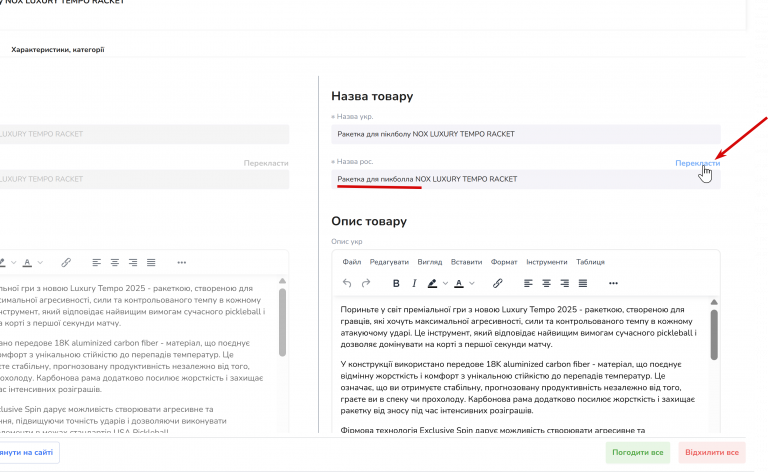The height and width of the screenshot is (472, 768).
Task: Approve all with Погодити все
Action: pyautogui.click(x=638, y=452)
